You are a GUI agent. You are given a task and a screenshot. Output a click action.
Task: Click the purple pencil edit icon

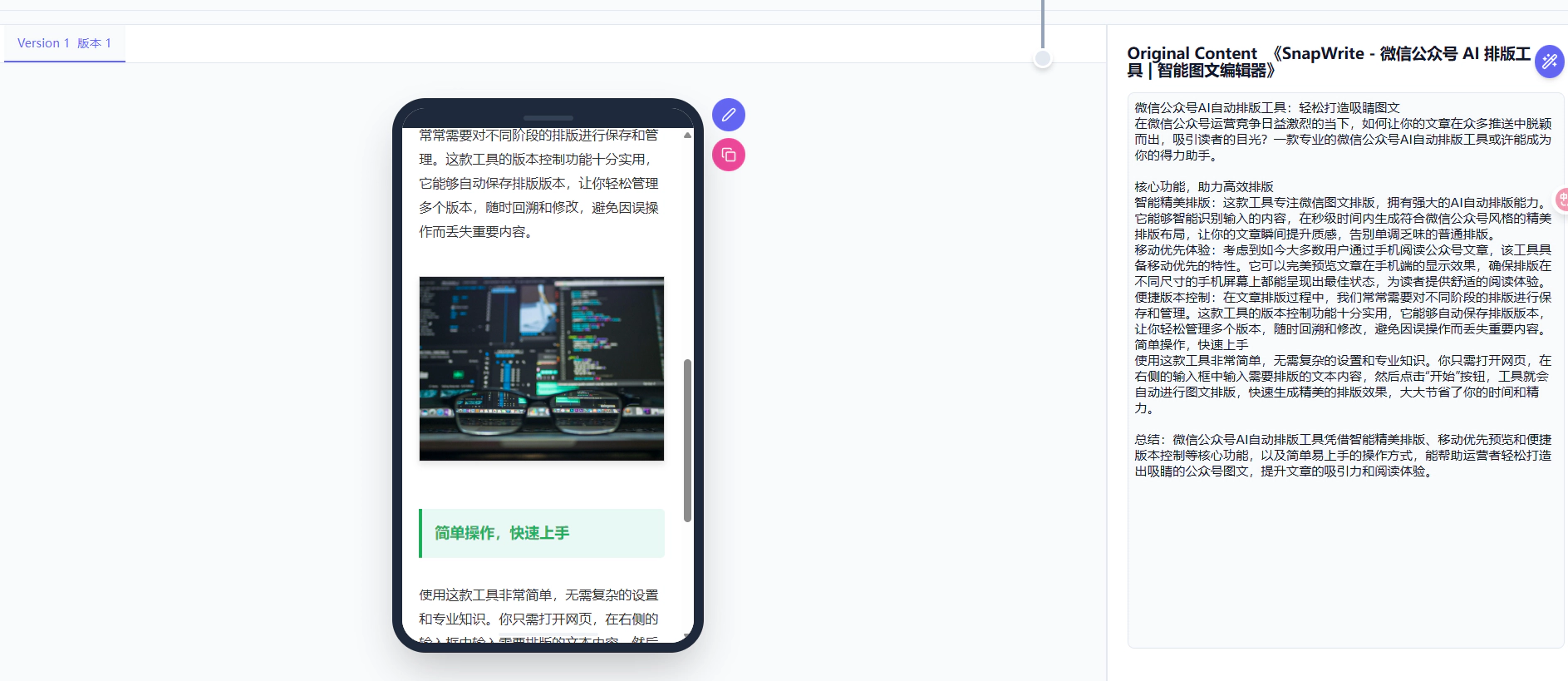tap(728, 115)
